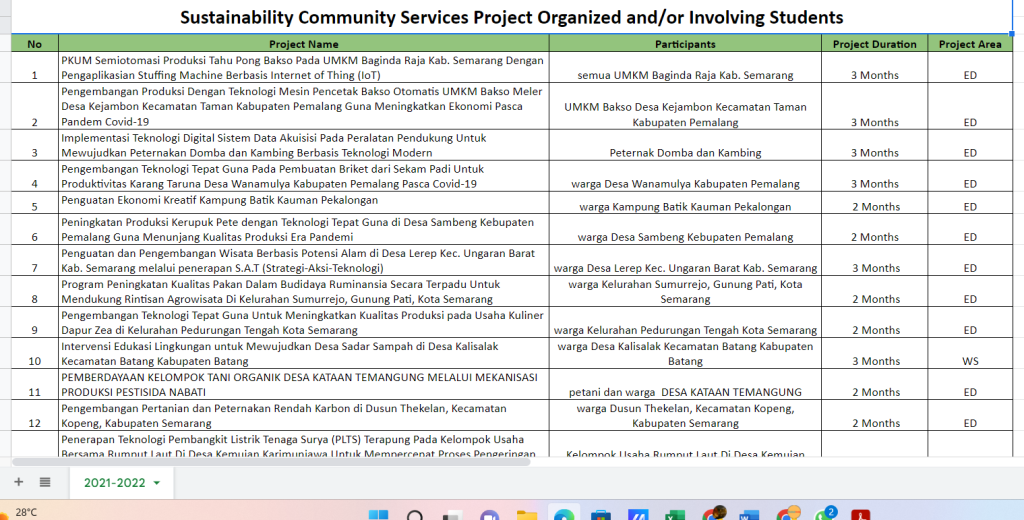Open the All Sheets list icon
The image size is (1024, 520).
[45, 482]
